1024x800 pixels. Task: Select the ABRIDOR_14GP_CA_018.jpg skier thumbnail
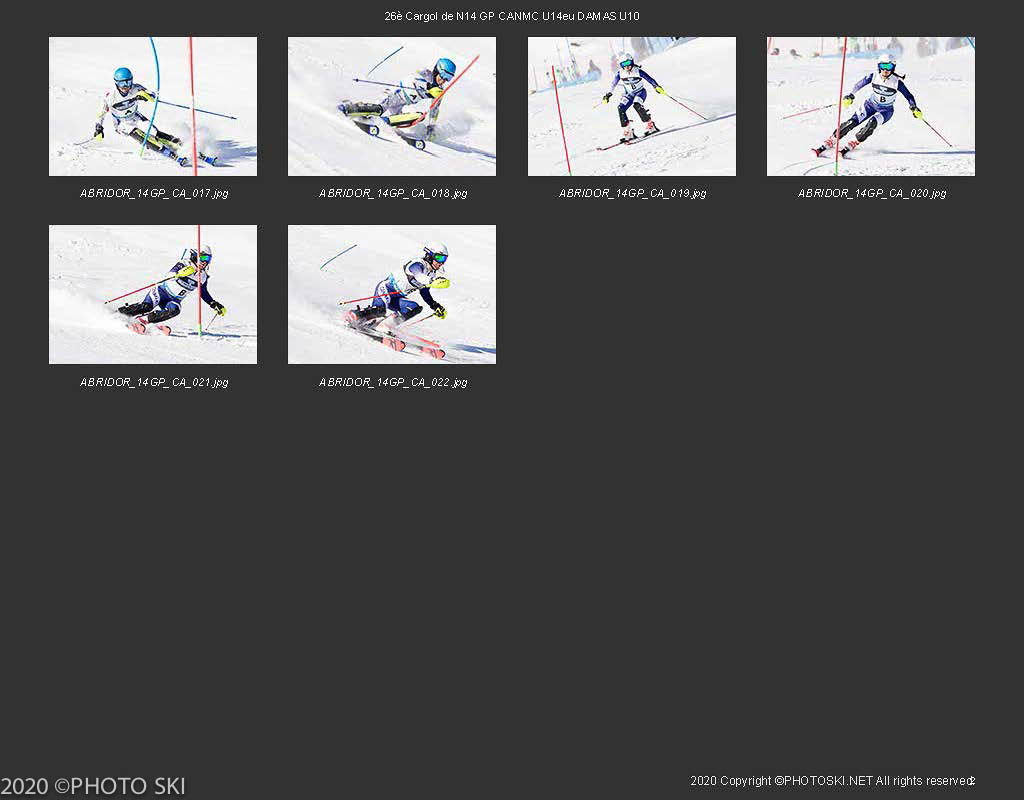pos(392,107)
